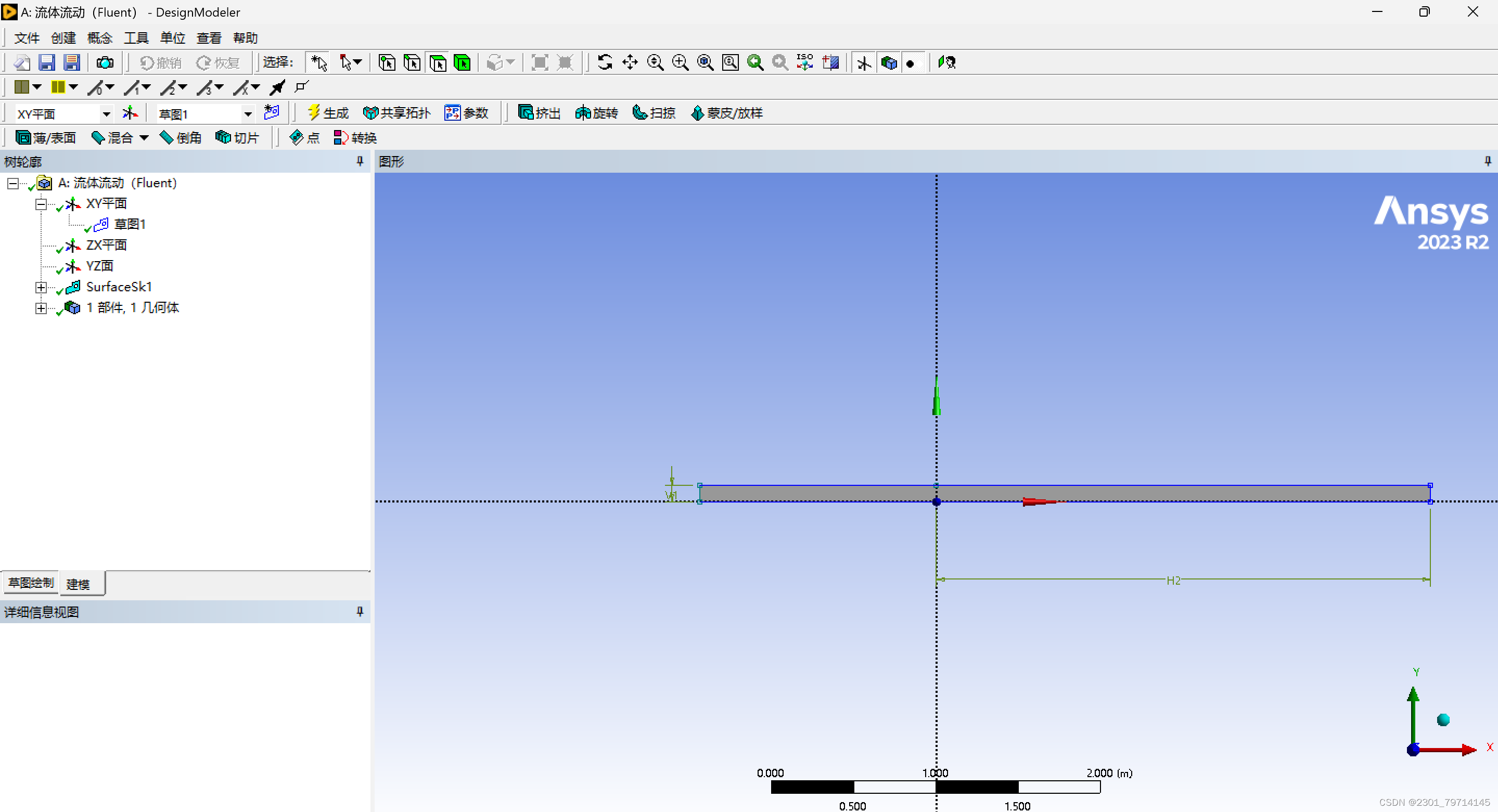The width and height of the screenshot is (1498, 812).
Task: Click the 参数 button
Action: pos(466,113)
